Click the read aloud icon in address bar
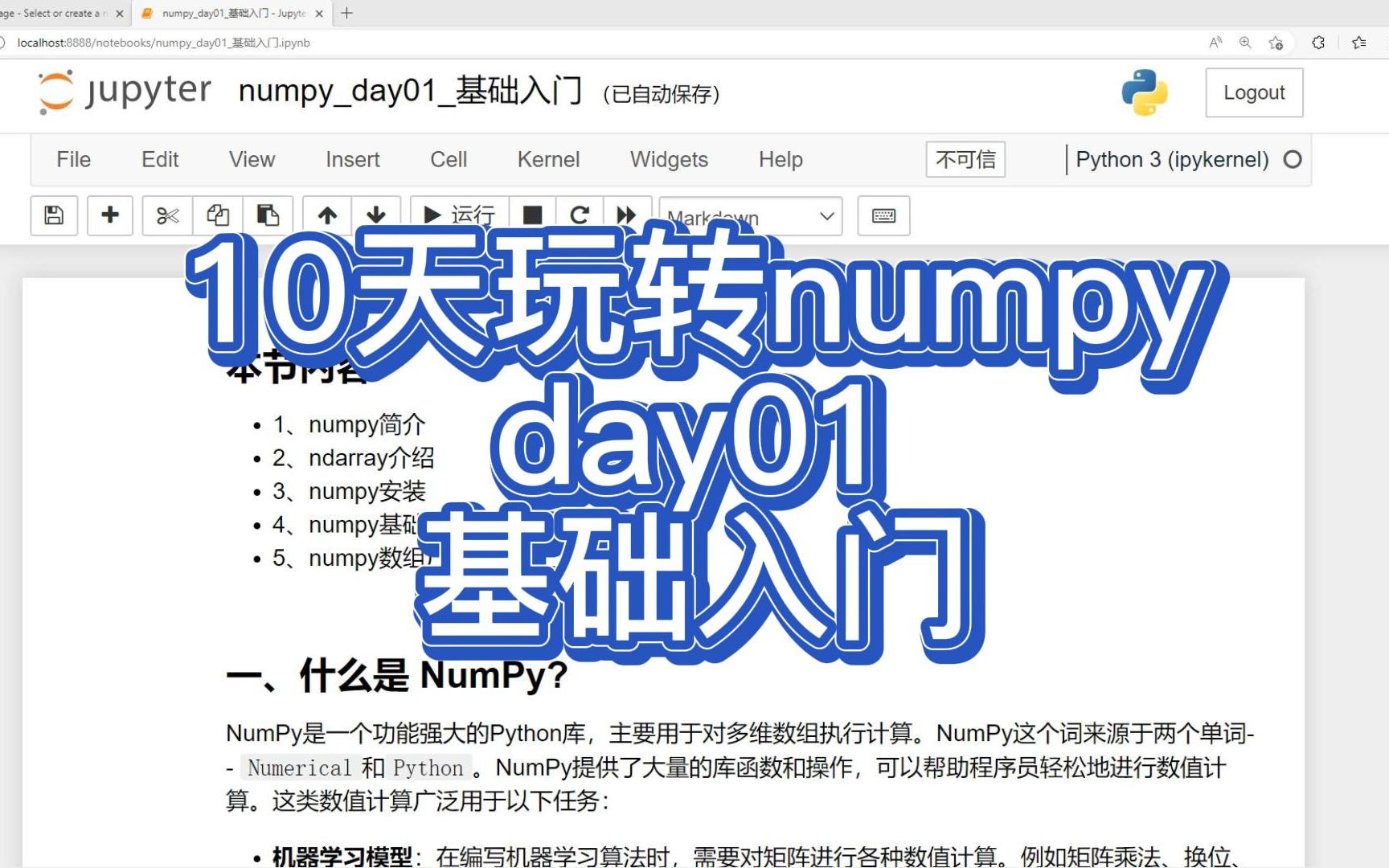The image size is (1389, 868). 1215,43
